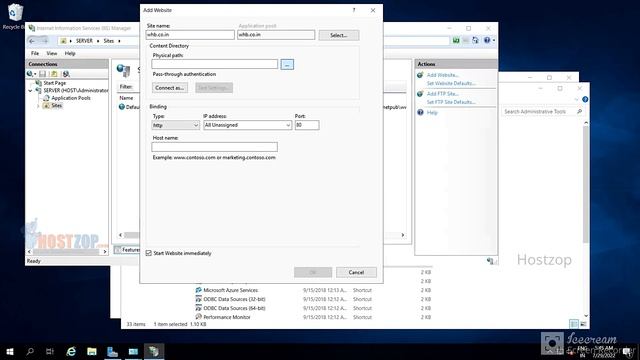The width and height of the screenshot is (640, 360).
Task: Open the Help menu in IIS Manager
Action: [x=70, y=53]
